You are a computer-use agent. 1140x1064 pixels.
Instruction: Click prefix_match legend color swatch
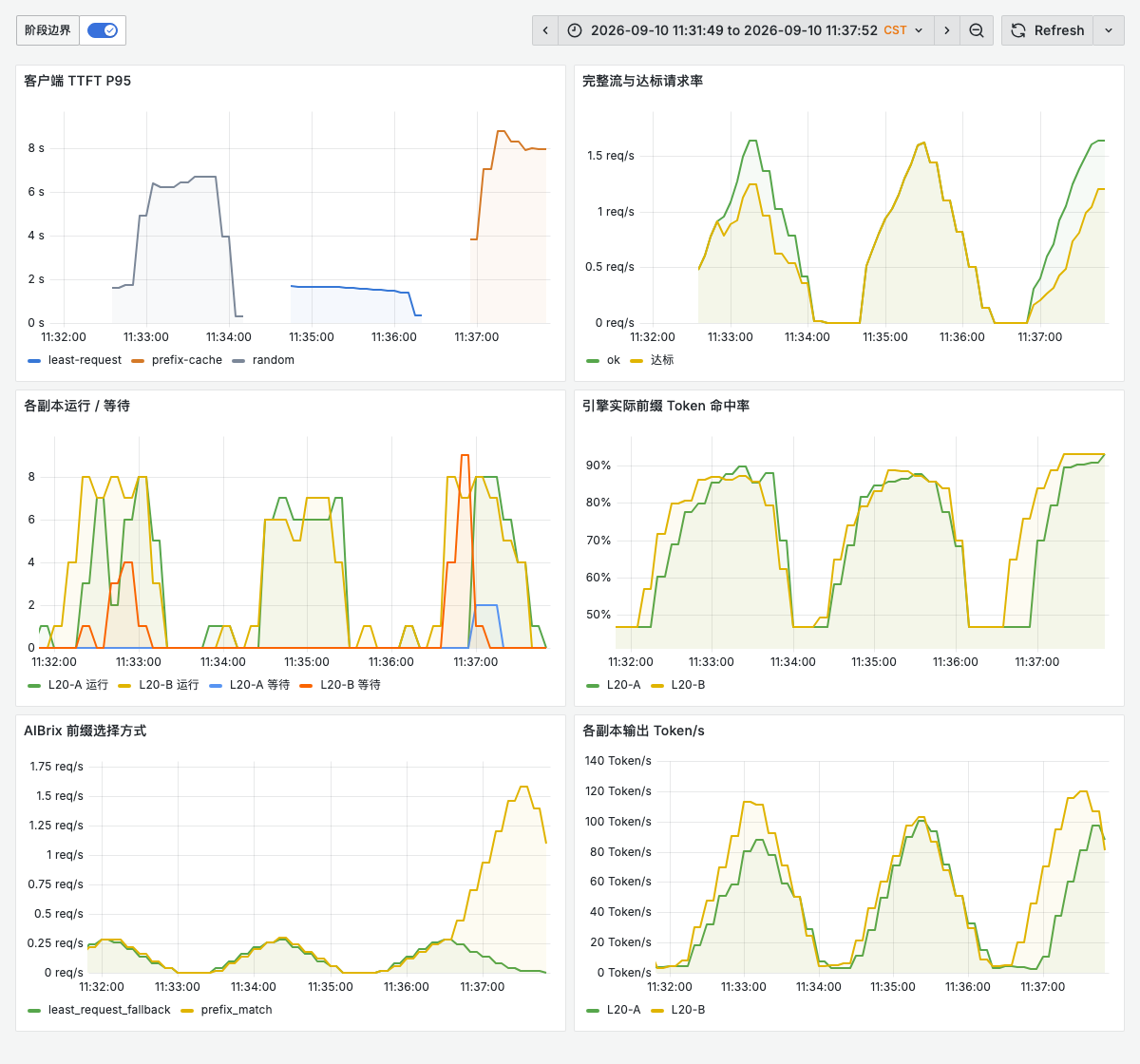(x=187, y=1011)
